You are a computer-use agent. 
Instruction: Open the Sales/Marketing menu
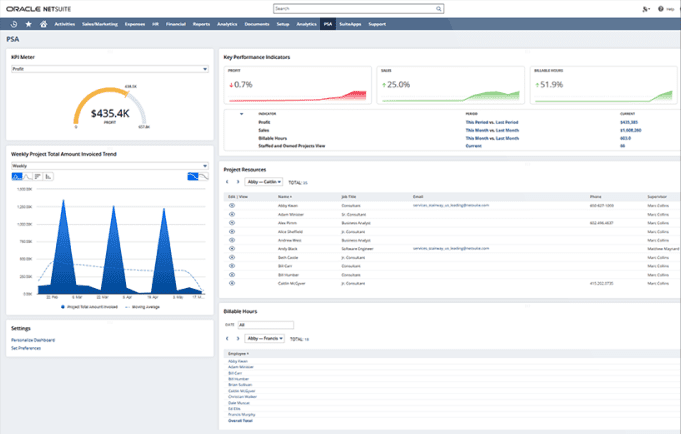98,23
